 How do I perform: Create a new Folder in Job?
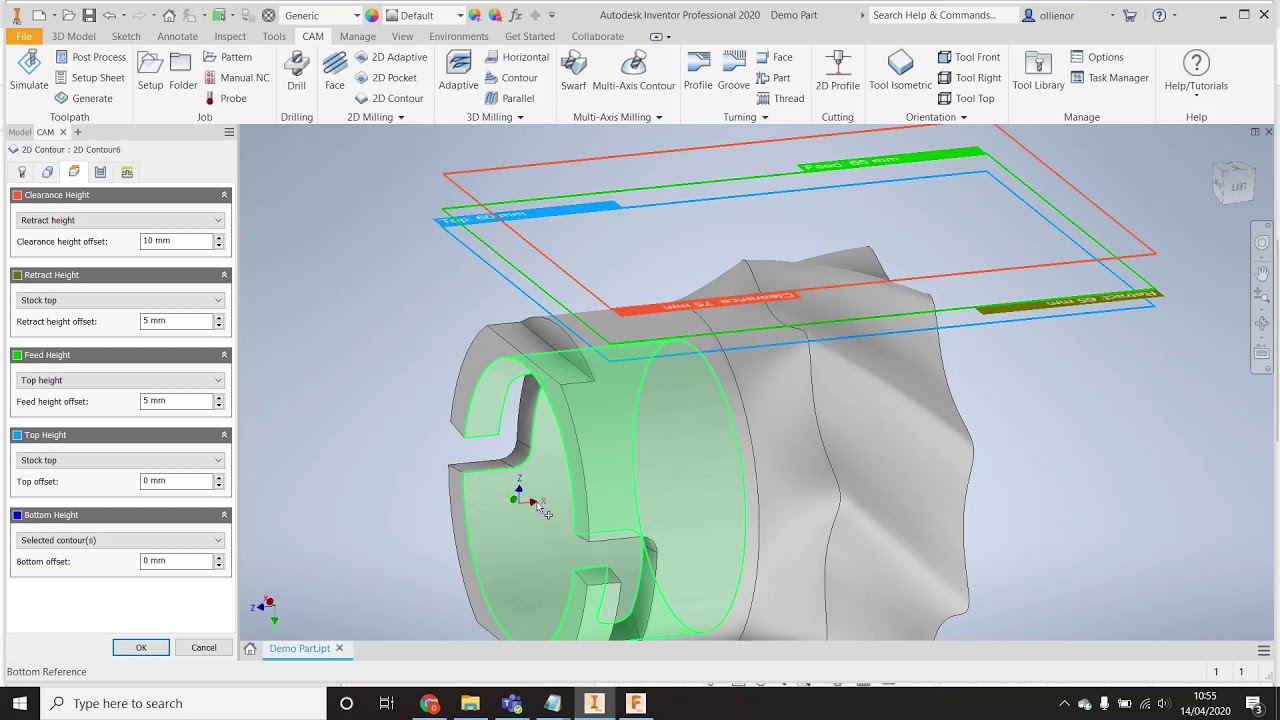coord(183,70)
